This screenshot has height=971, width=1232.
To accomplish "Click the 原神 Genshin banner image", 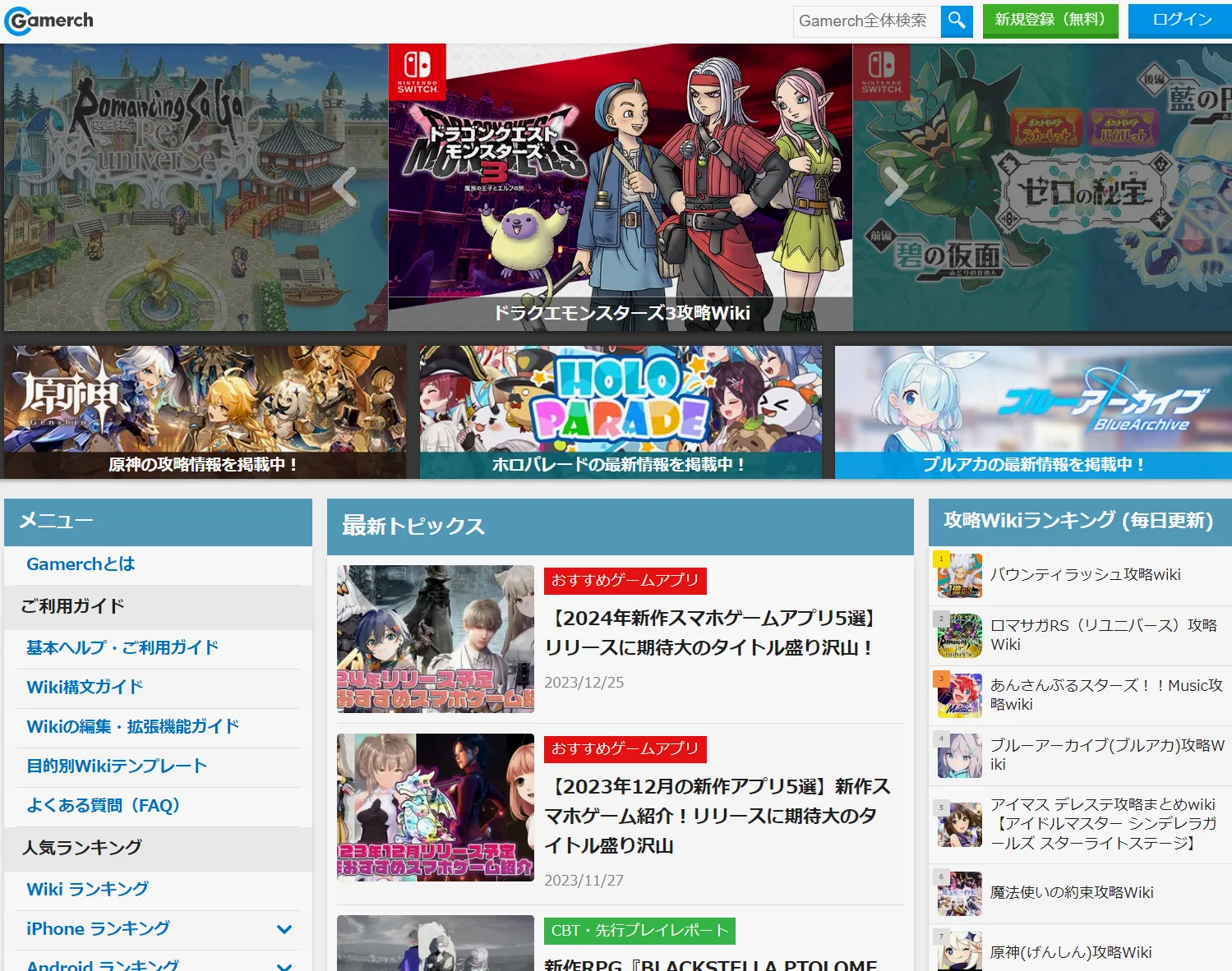I will (205, 412).
